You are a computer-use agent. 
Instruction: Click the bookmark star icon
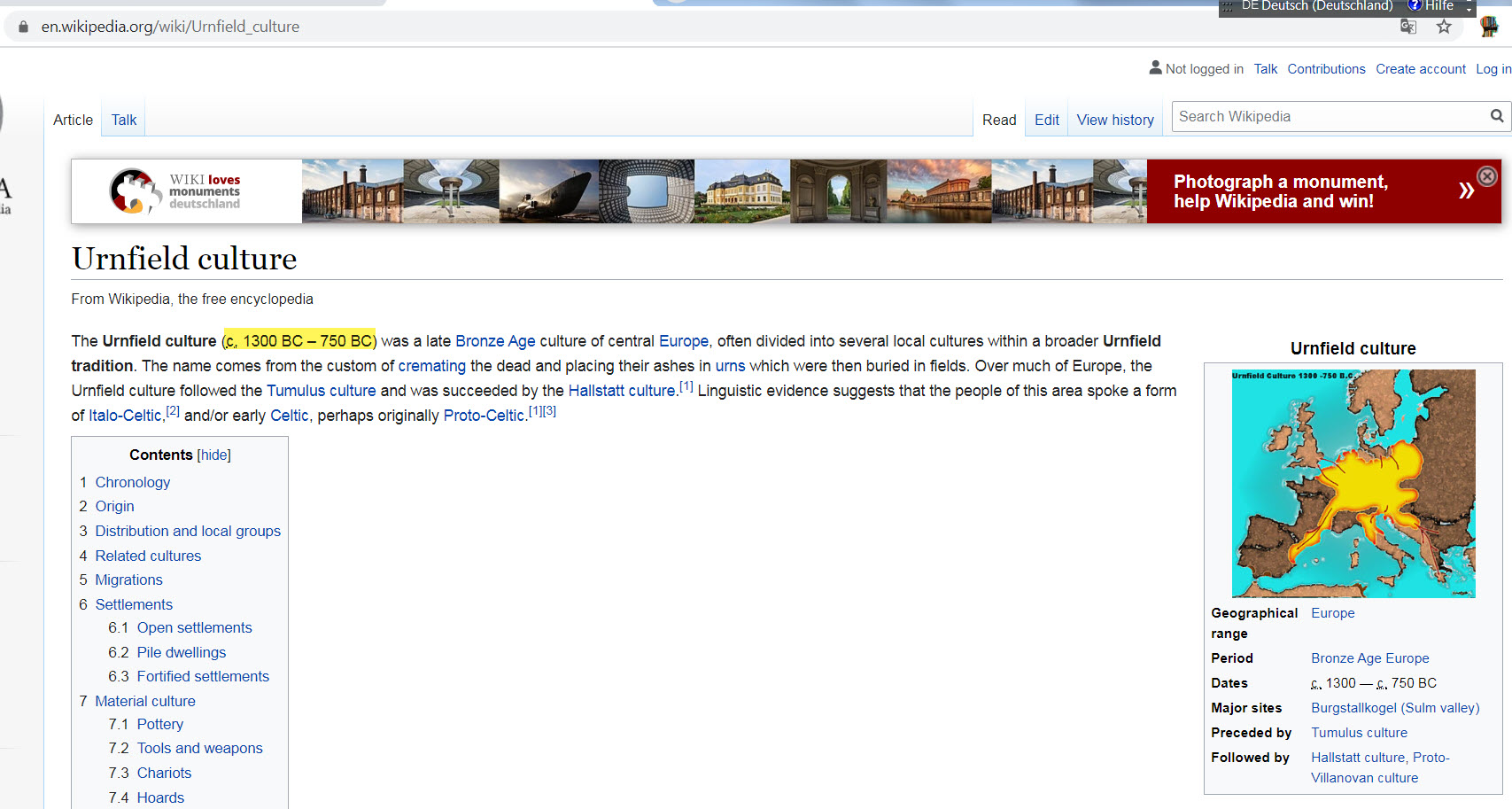click(x=1444, y=27)
